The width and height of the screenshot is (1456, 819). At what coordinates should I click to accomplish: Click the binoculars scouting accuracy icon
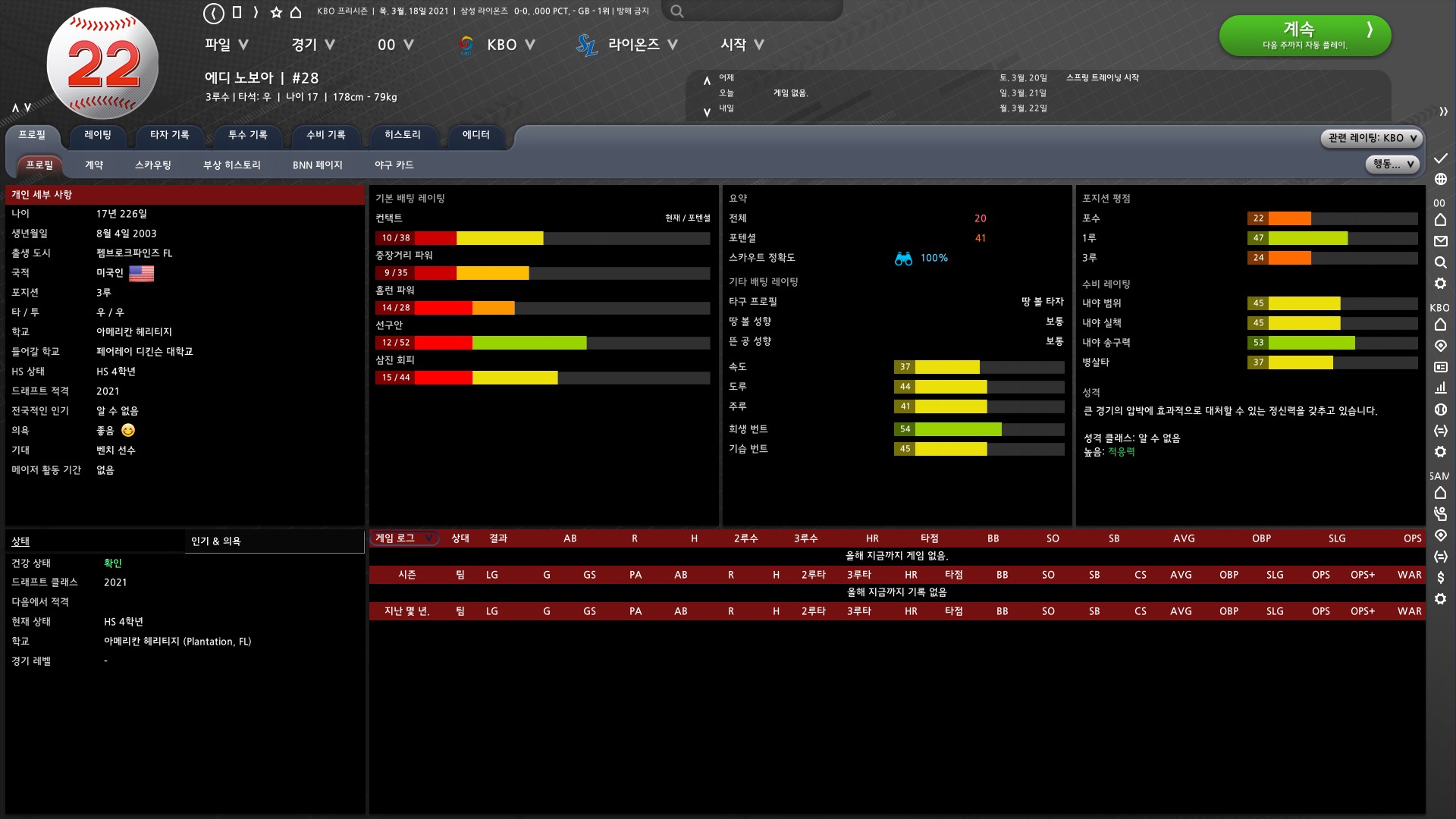coord(903,259)
